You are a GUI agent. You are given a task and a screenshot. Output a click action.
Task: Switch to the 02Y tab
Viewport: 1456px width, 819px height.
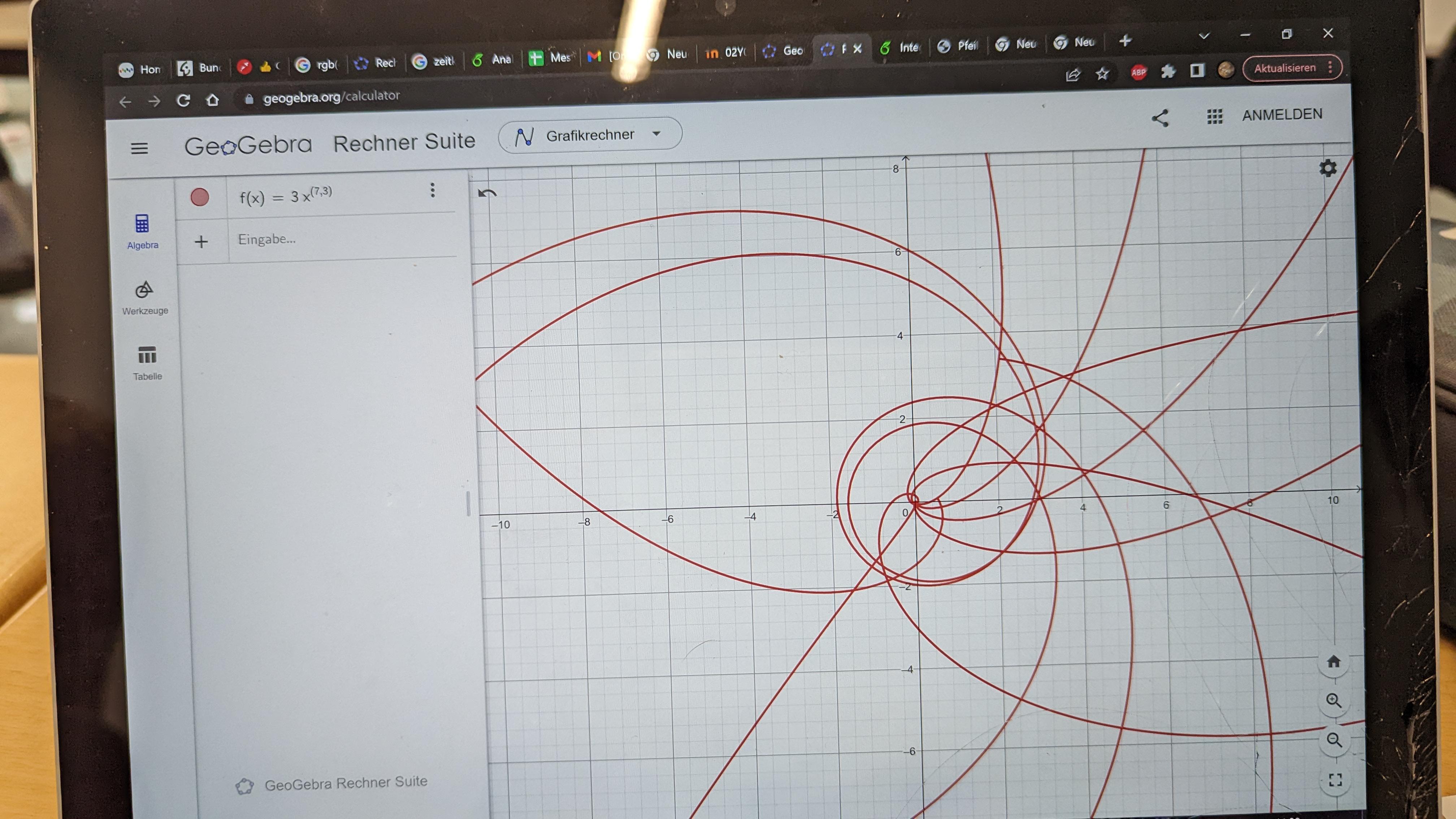(725, 53)
